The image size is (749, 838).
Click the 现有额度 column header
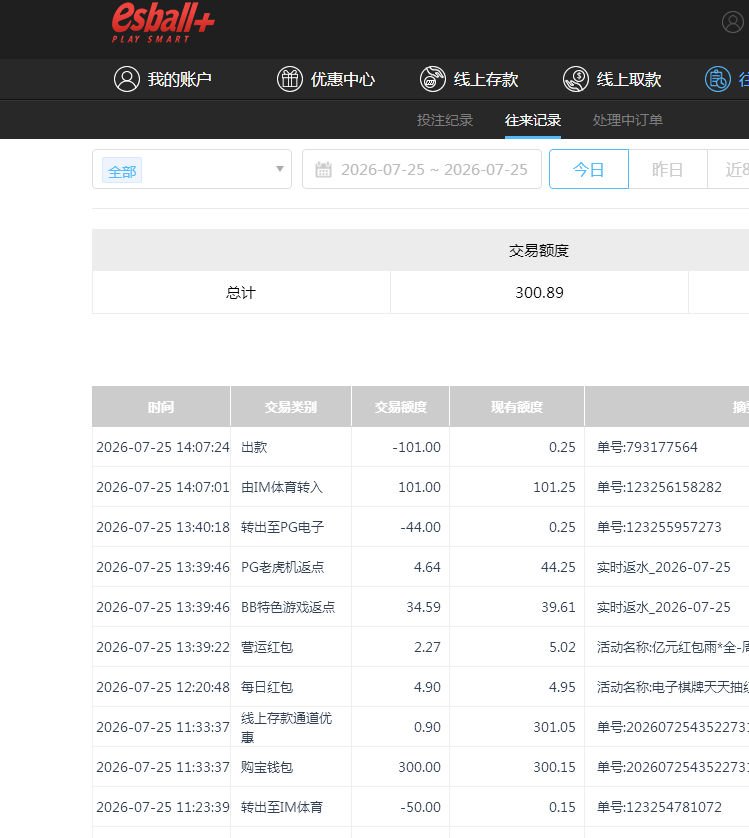tap(517, 407)
